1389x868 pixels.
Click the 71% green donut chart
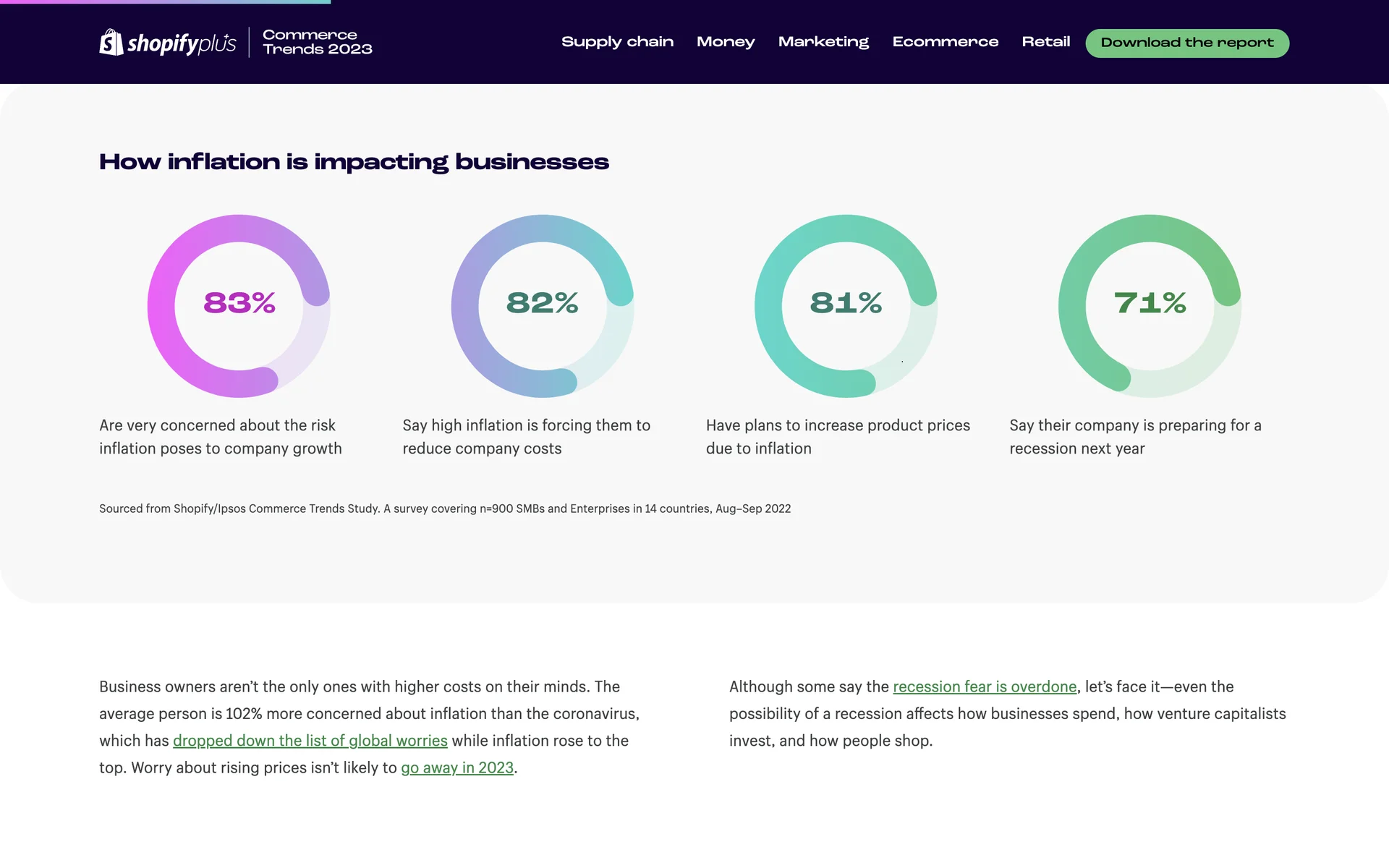tap(1150, 305)
